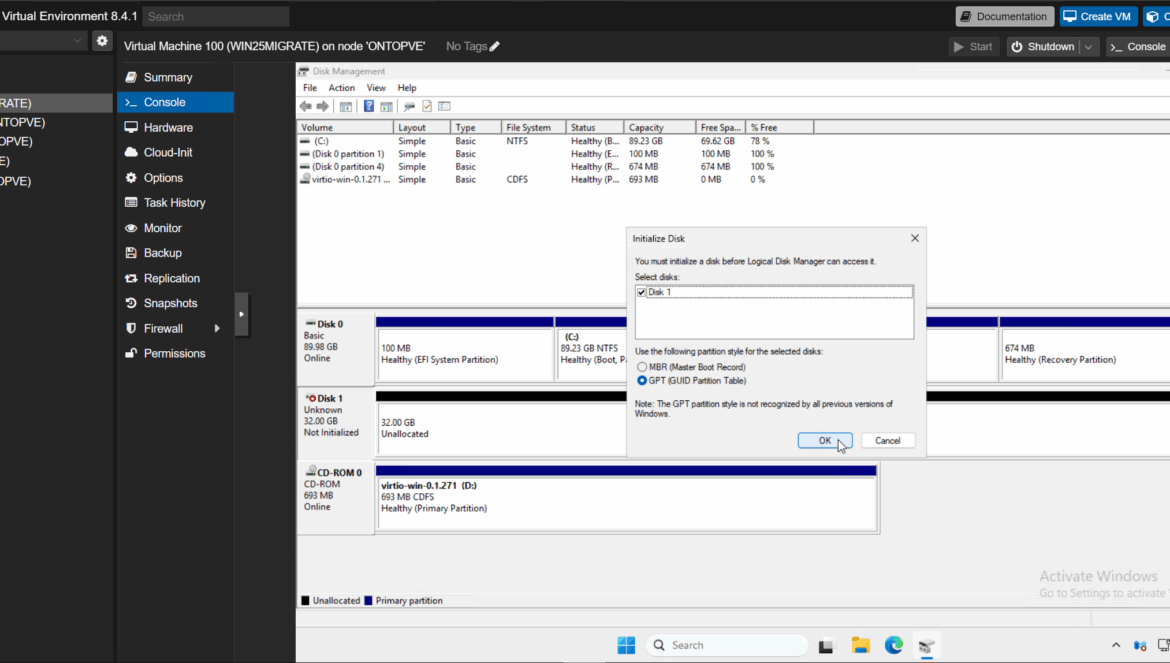This screenshot has height=663, width=1170.
Task: Check the Disk 1 checkbox
Action: tap(642, 292)
